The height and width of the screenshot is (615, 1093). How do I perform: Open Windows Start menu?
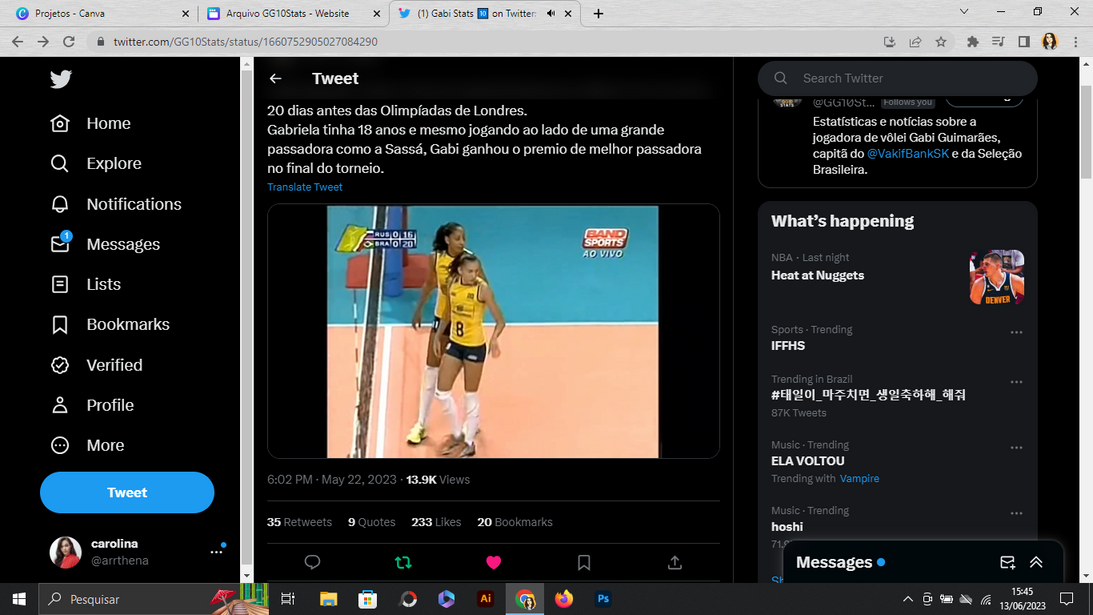[x=19, y=599]
